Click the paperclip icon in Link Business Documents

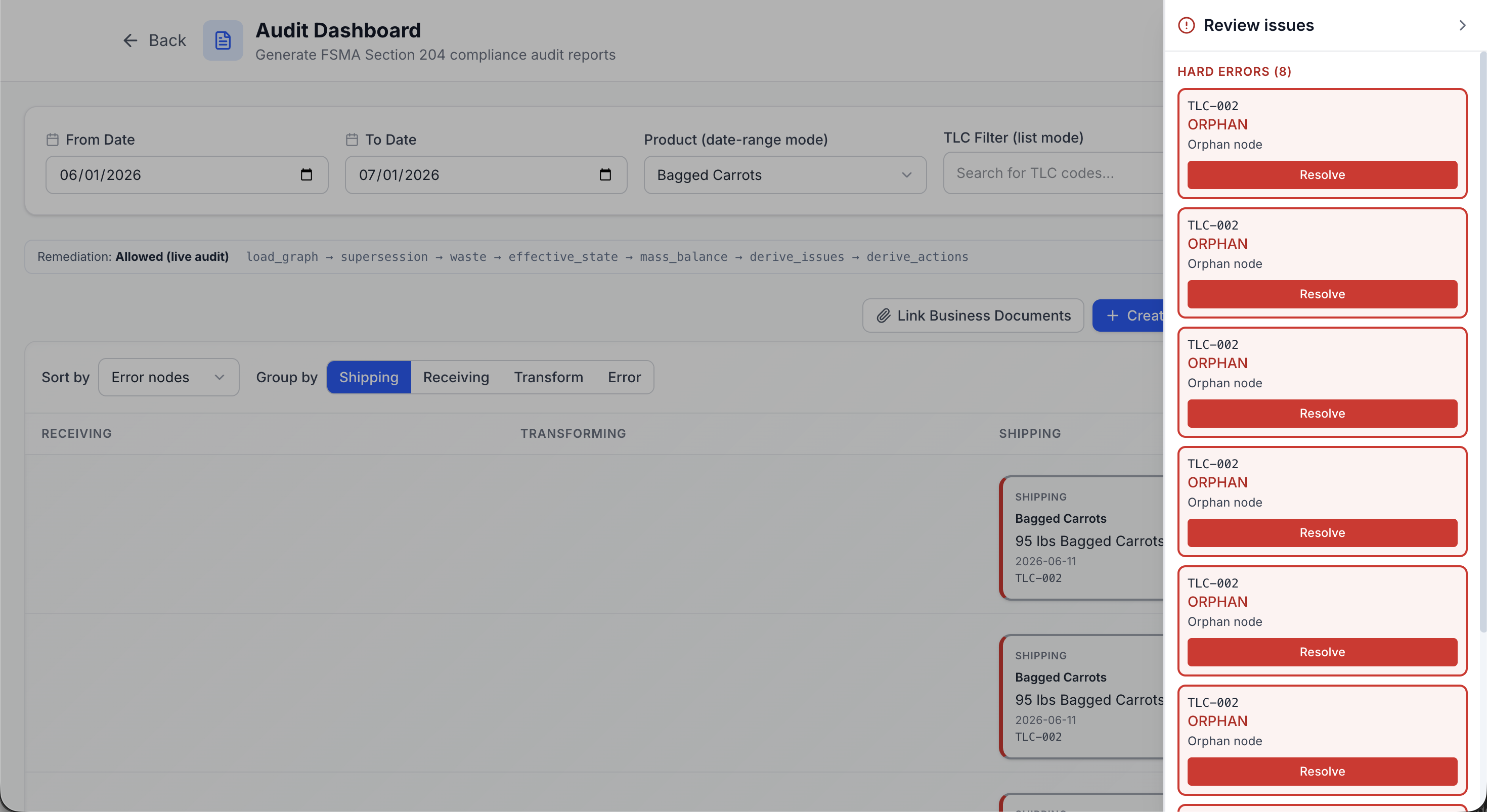coord(883,315)
